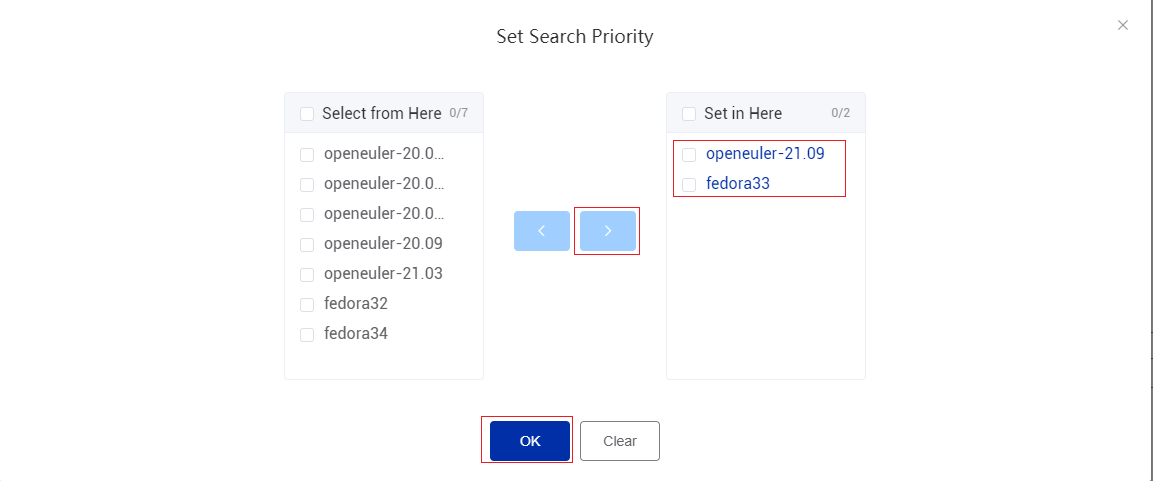Check the second truncated openeuler-20.0… checkbox
Screen dimensions: 1153x481
pyautogui.click(x=307, y=185)
